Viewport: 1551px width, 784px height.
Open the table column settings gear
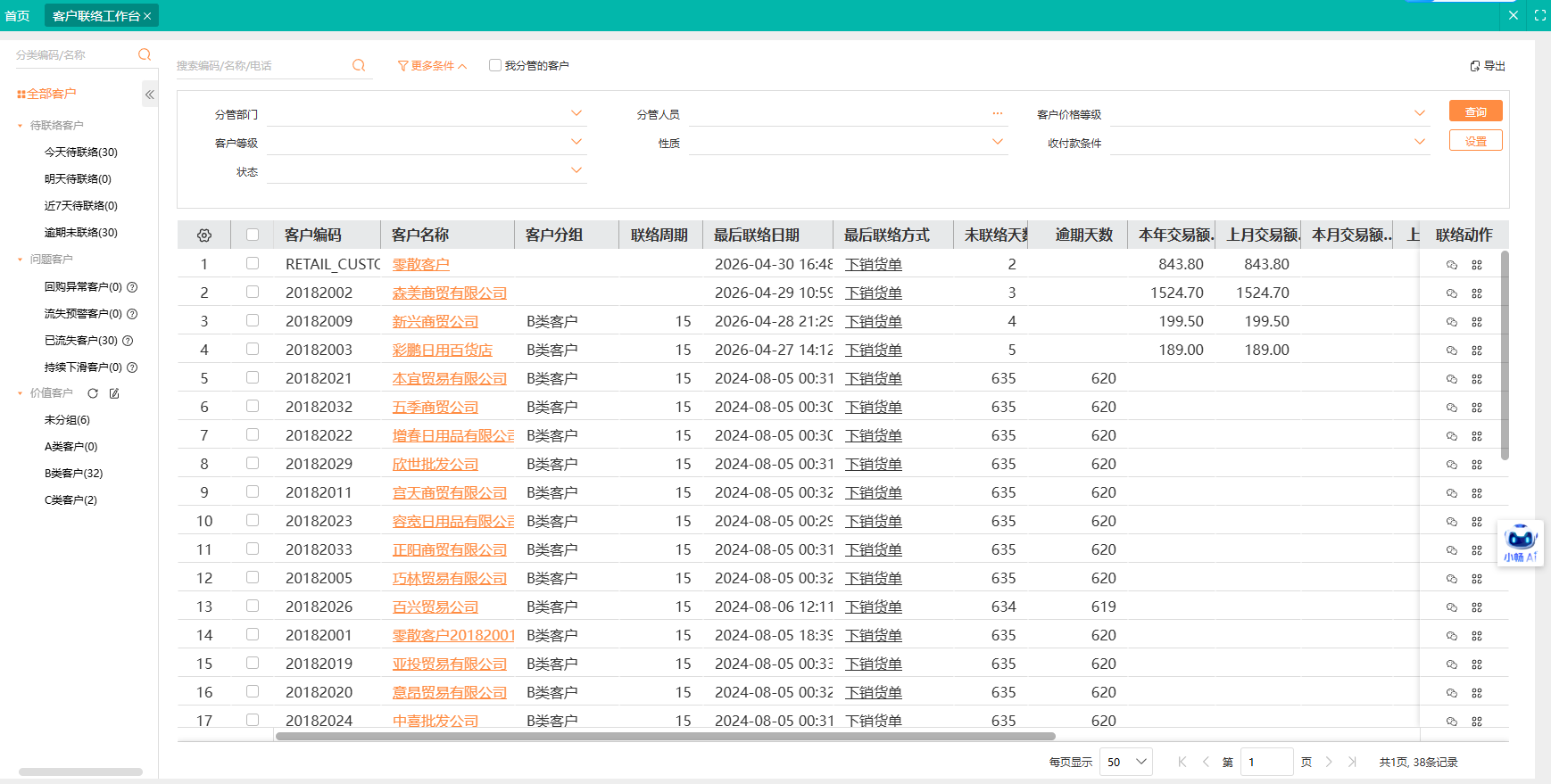click(204, 235)
